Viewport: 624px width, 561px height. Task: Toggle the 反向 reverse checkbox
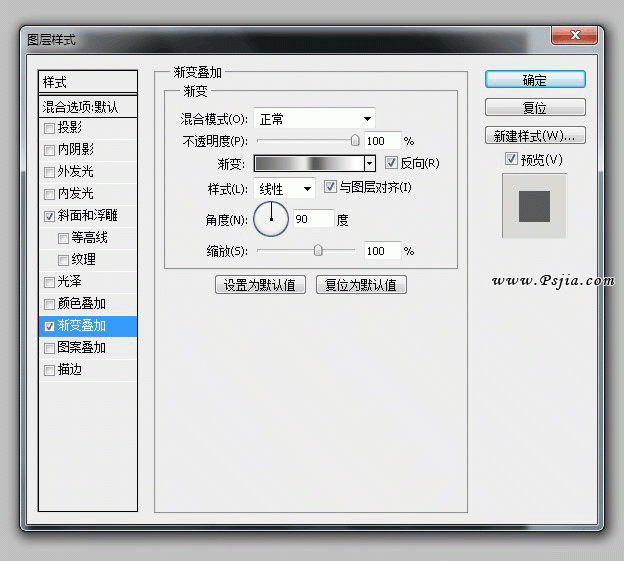point(392,163)
